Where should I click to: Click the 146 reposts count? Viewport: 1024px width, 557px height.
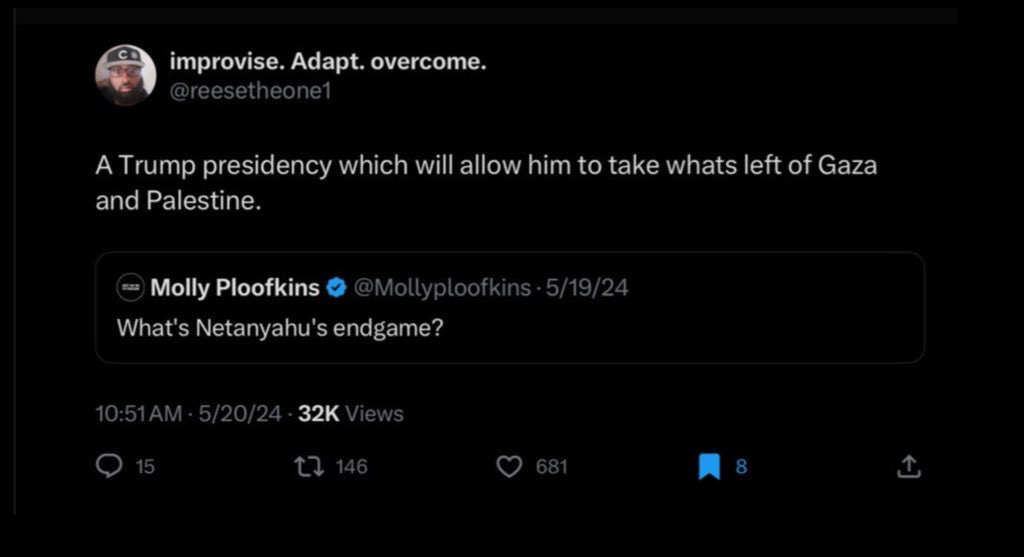(x=351, y=466)
